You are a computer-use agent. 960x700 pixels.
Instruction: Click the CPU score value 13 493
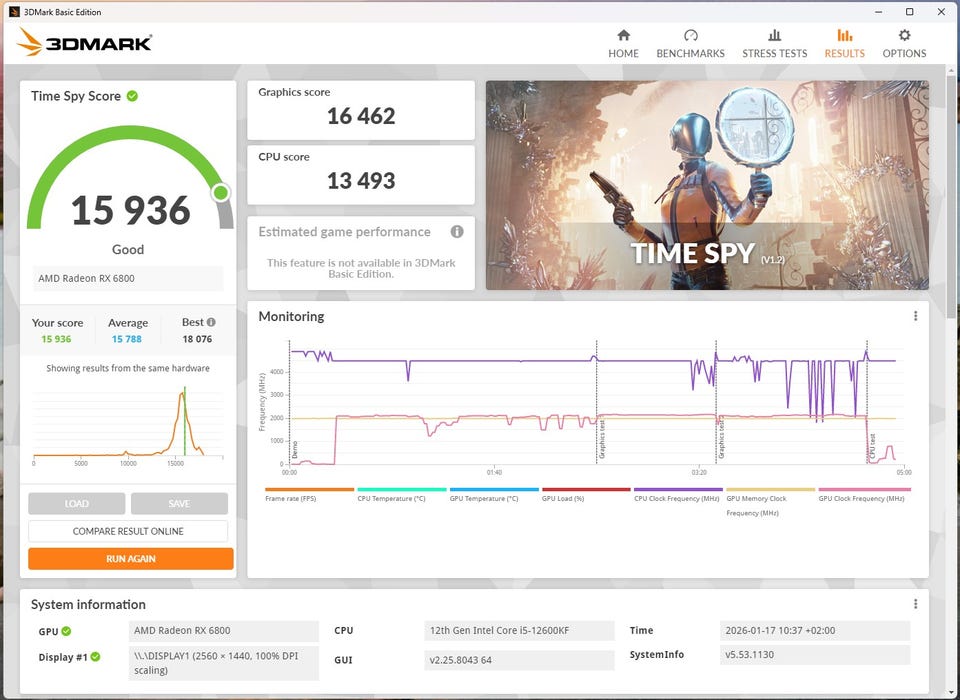click(x=361, y=181)
